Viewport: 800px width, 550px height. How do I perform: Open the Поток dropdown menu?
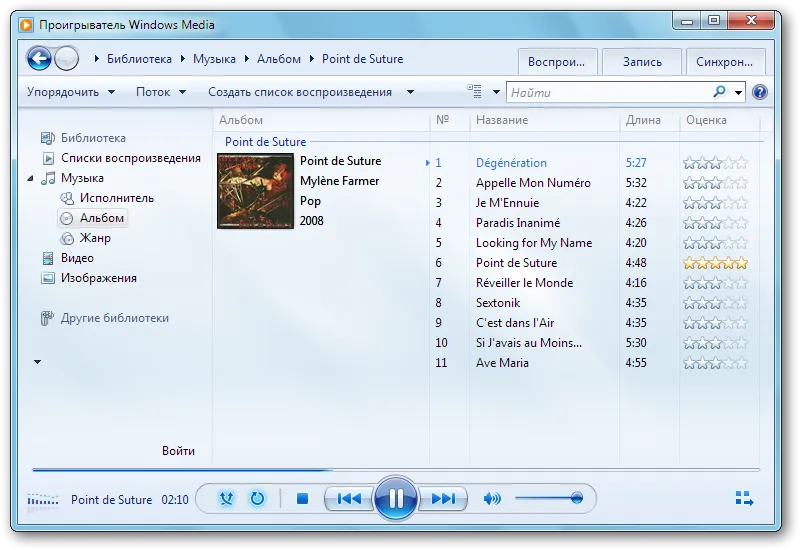coord(161,92)
